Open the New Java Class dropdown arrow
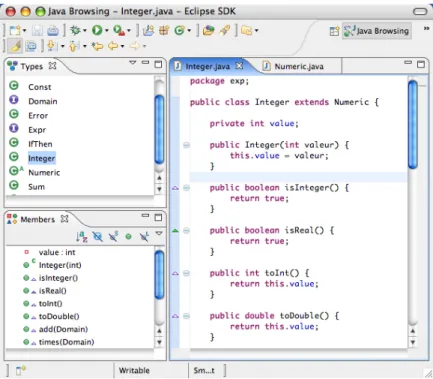The image size is (433, 379). coord(189,31)
